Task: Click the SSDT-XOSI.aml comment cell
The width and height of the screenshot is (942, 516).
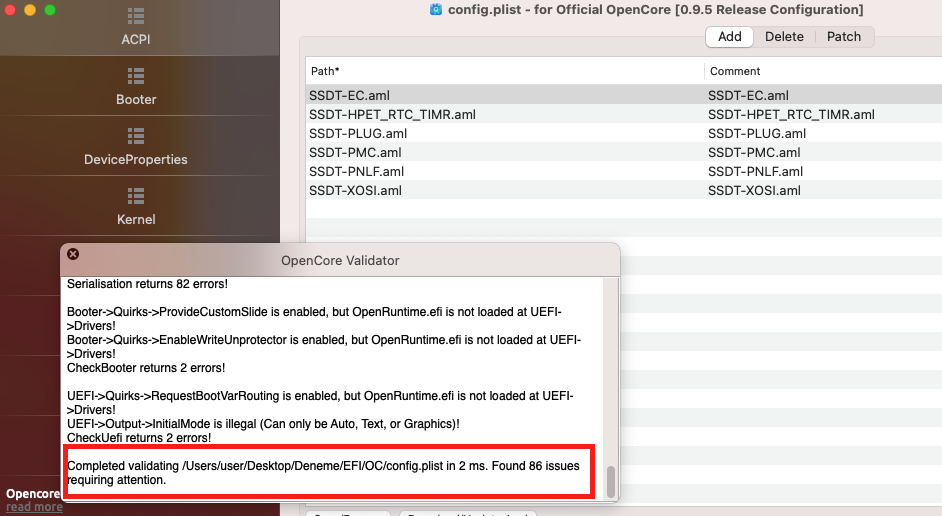Action: [754, 190]
